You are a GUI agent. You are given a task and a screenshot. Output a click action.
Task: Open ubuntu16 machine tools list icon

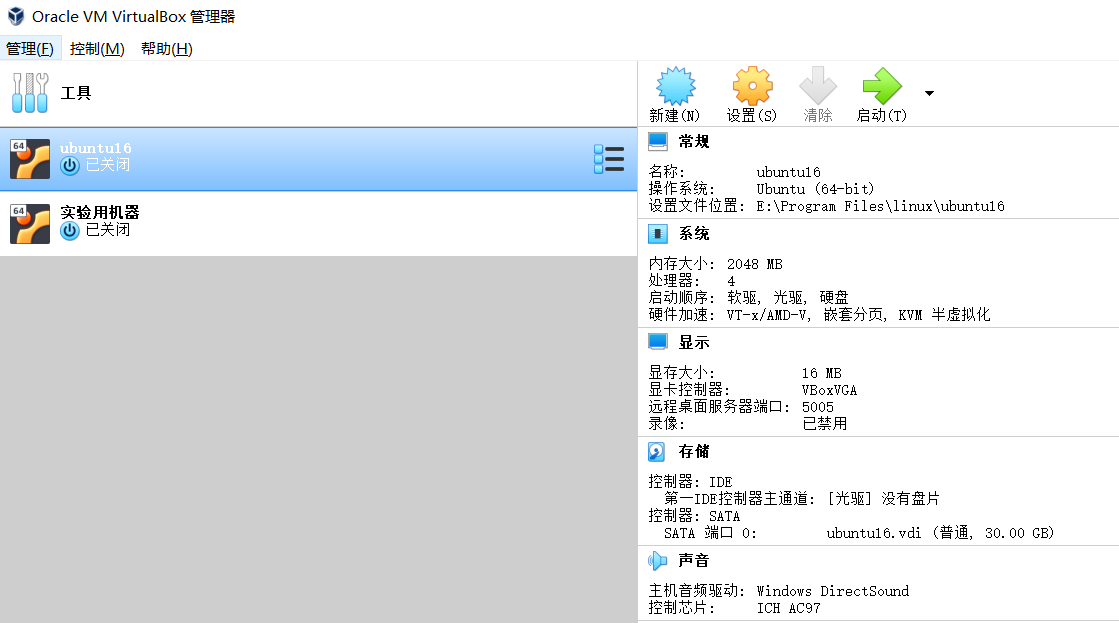tap(609, 159)
